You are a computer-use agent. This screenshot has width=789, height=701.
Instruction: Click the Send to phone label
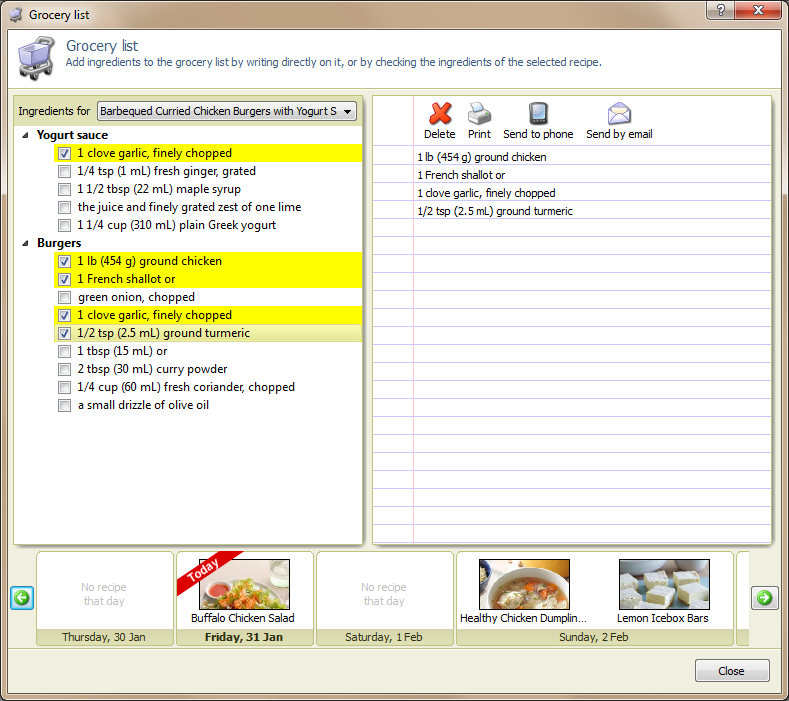click(x=538, y=134)
